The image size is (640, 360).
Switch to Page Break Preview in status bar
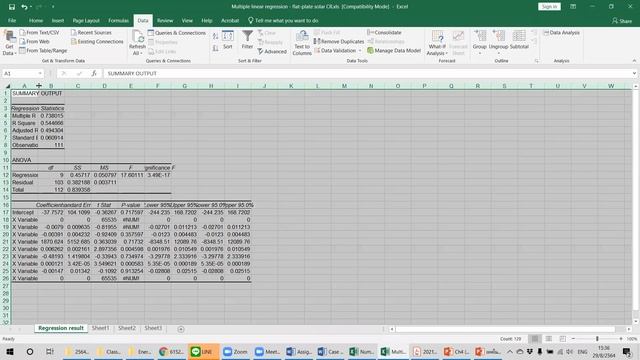[x=562, y=339]
